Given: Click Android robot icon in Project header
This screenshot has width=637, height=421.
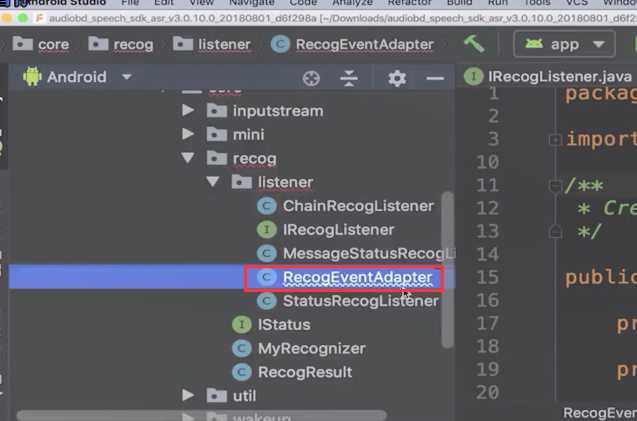Looking at the screenshot, I should tap(32, 76).
